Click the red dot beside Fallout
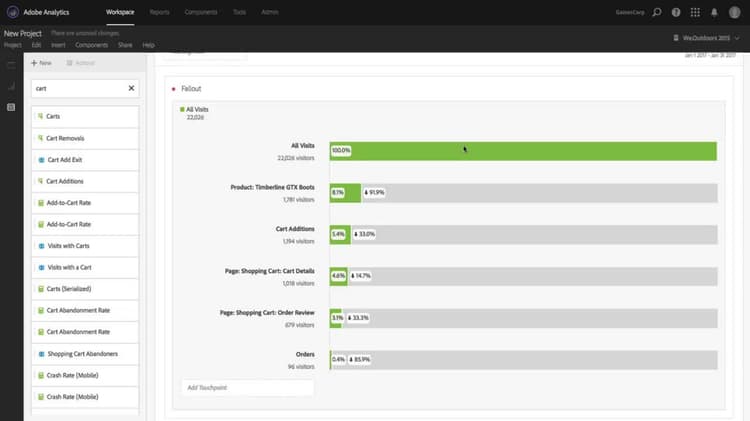The width and height of the screenshot is (750, 421). (173, 89)
